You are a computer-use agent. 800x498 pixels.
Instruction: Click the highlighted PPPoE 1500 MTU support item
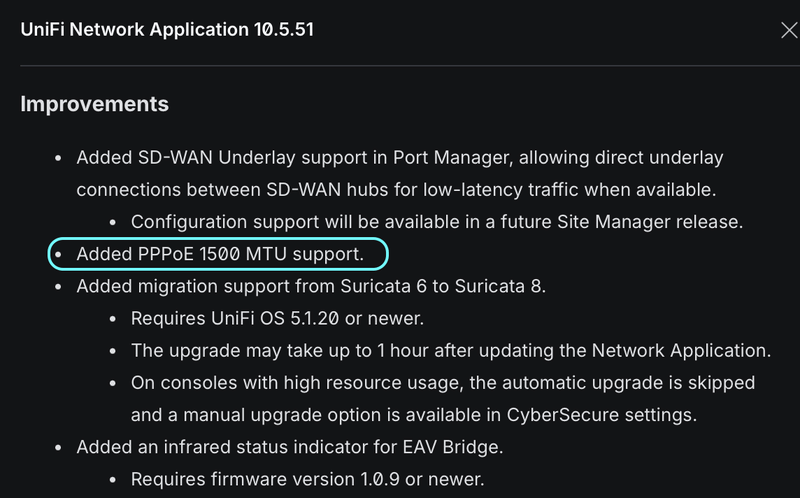tap(218, 254)
